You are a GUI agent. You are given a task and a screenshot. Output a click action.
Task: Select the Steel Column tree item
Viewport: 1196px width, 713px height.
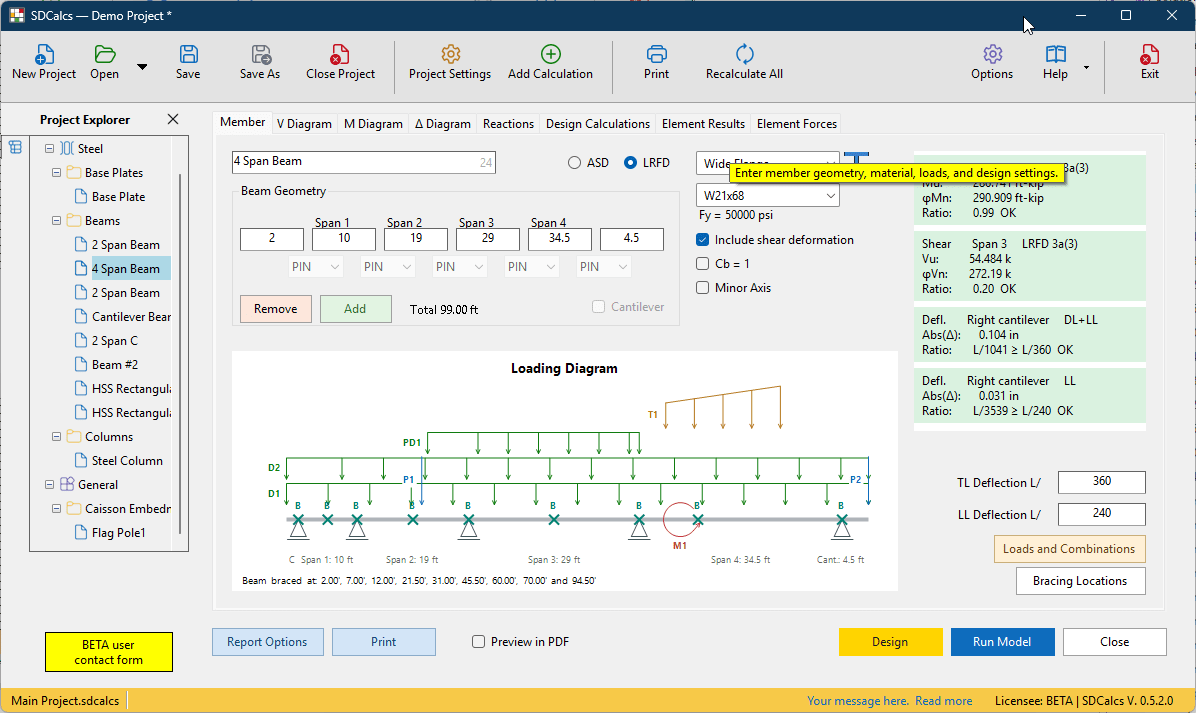point(127,461)
